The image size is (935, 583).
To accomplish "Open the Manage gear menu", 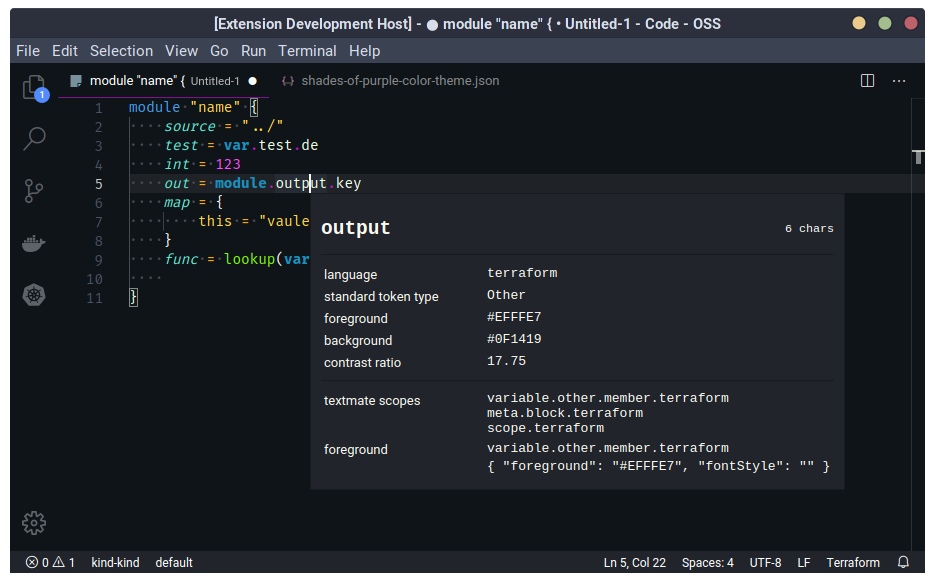I will (x=34, y=523).
